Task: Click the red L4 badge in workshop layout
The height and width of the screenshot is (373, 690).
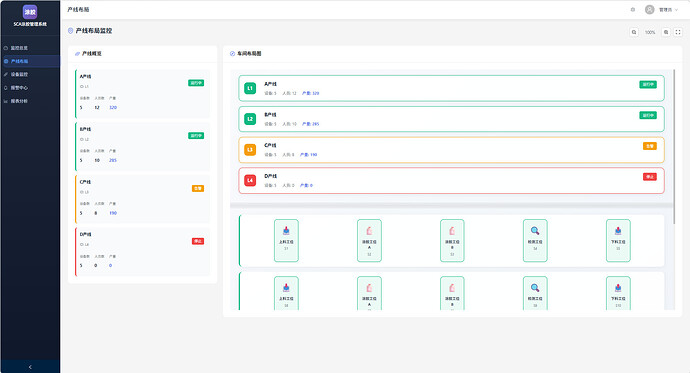Action: point(250,181)
